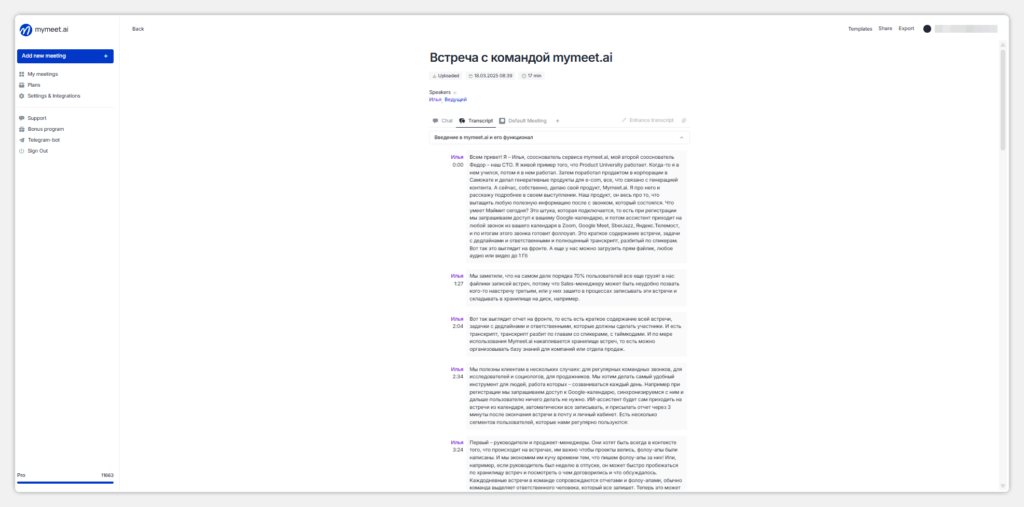Open the Export menu
This screenshot has height=507, width=1024.
click(x=906, y=29)
